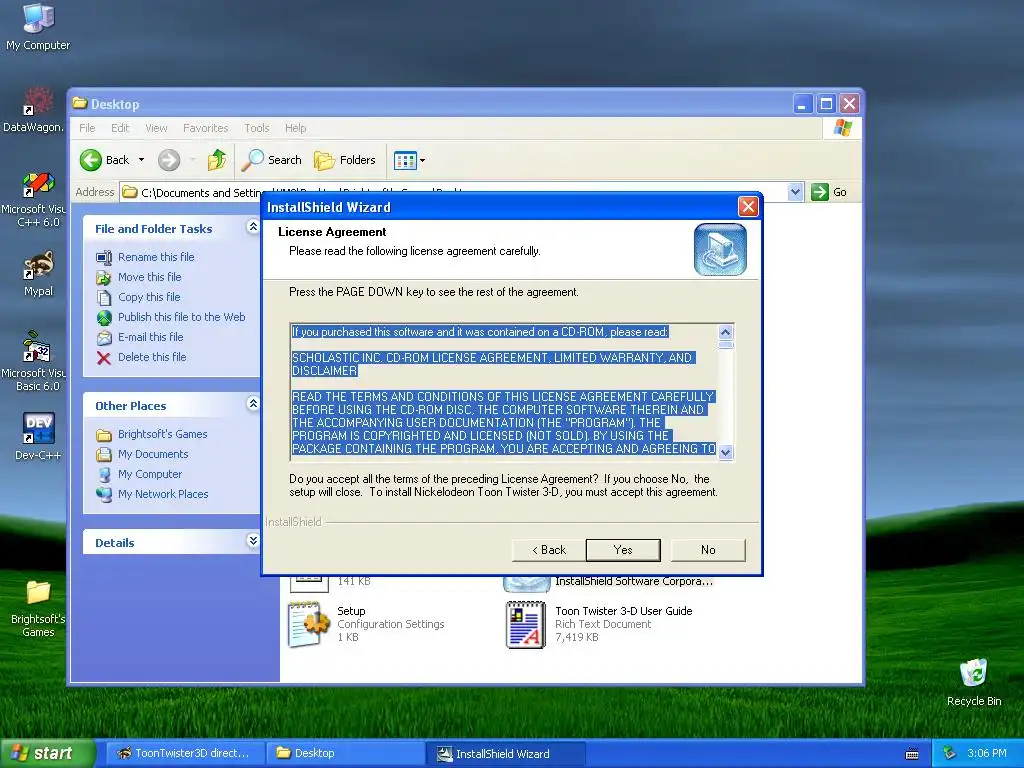Open My Computer in Other Places
1024x768 pixels.
tap(150, 474)
